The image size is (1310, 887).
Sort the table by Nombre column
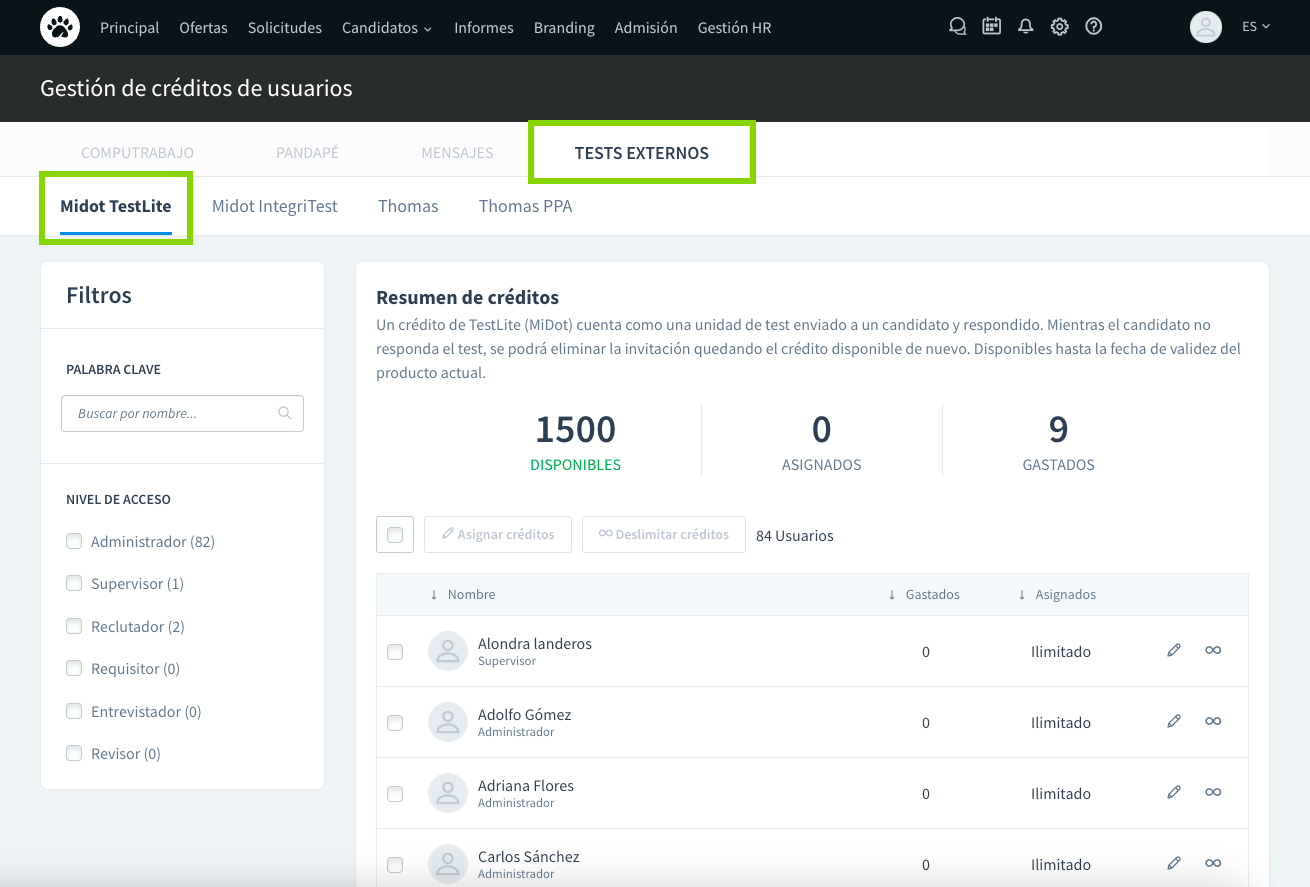(x=470, y=594)
